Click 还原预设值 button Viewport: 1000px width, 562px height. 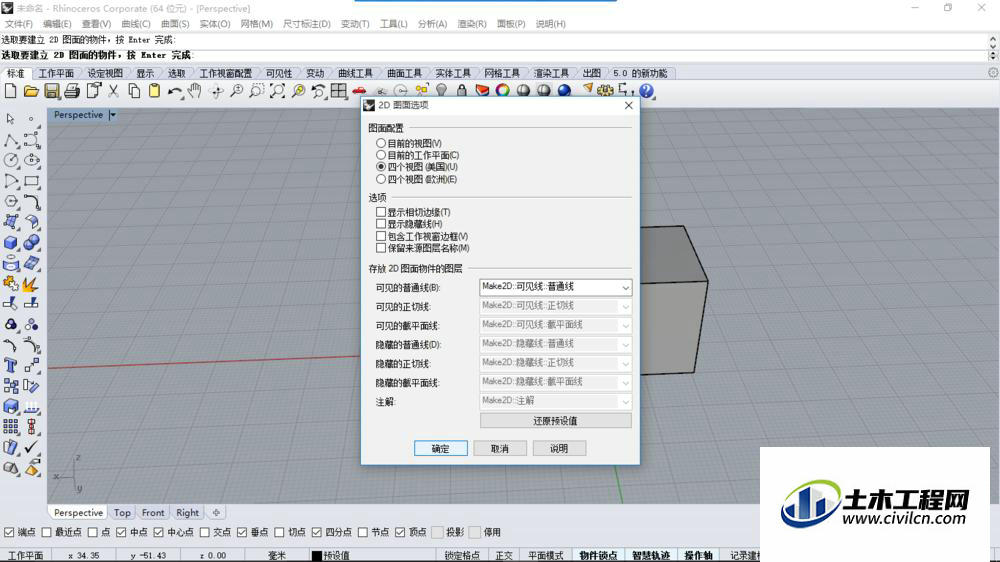point(555,421)
